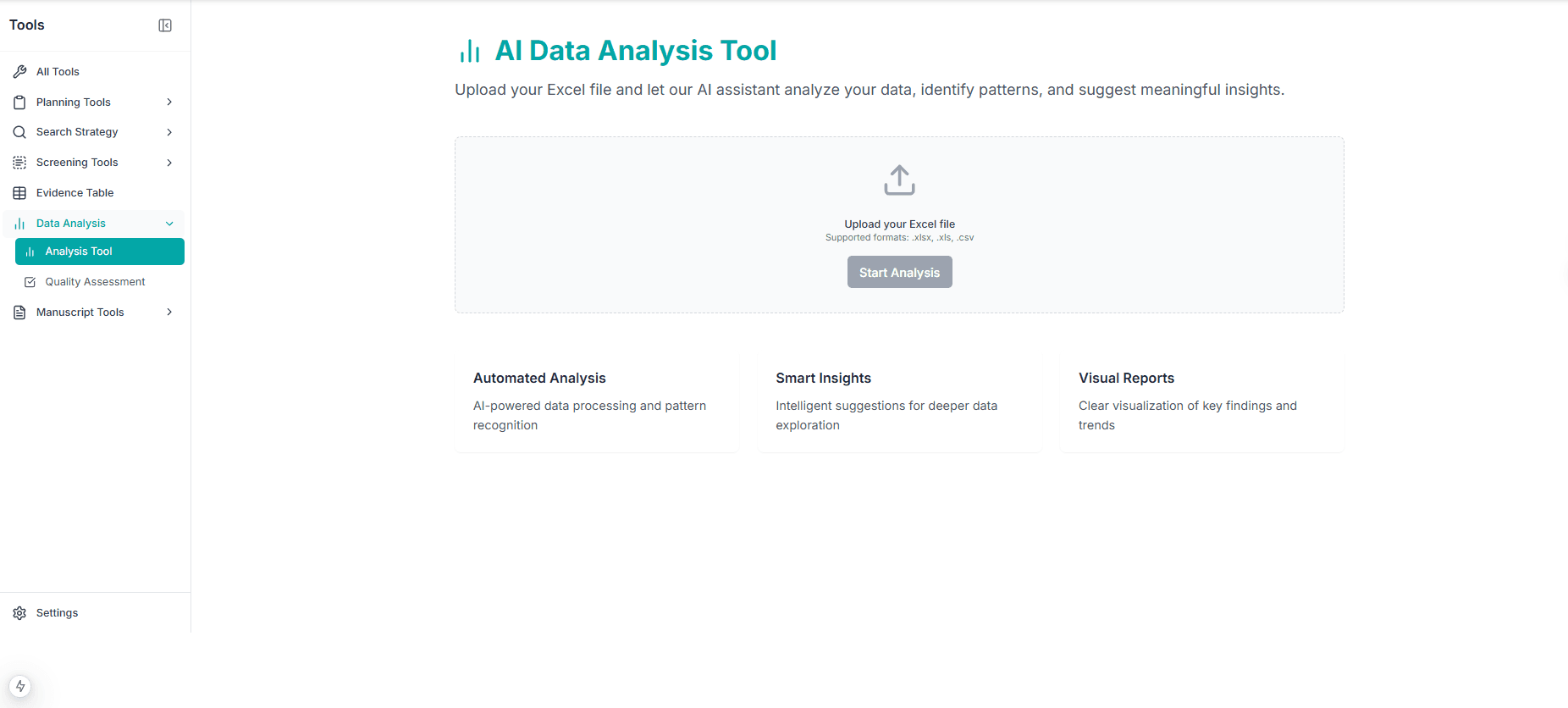Open the Evidence Table menu item

tap(94, 193)
